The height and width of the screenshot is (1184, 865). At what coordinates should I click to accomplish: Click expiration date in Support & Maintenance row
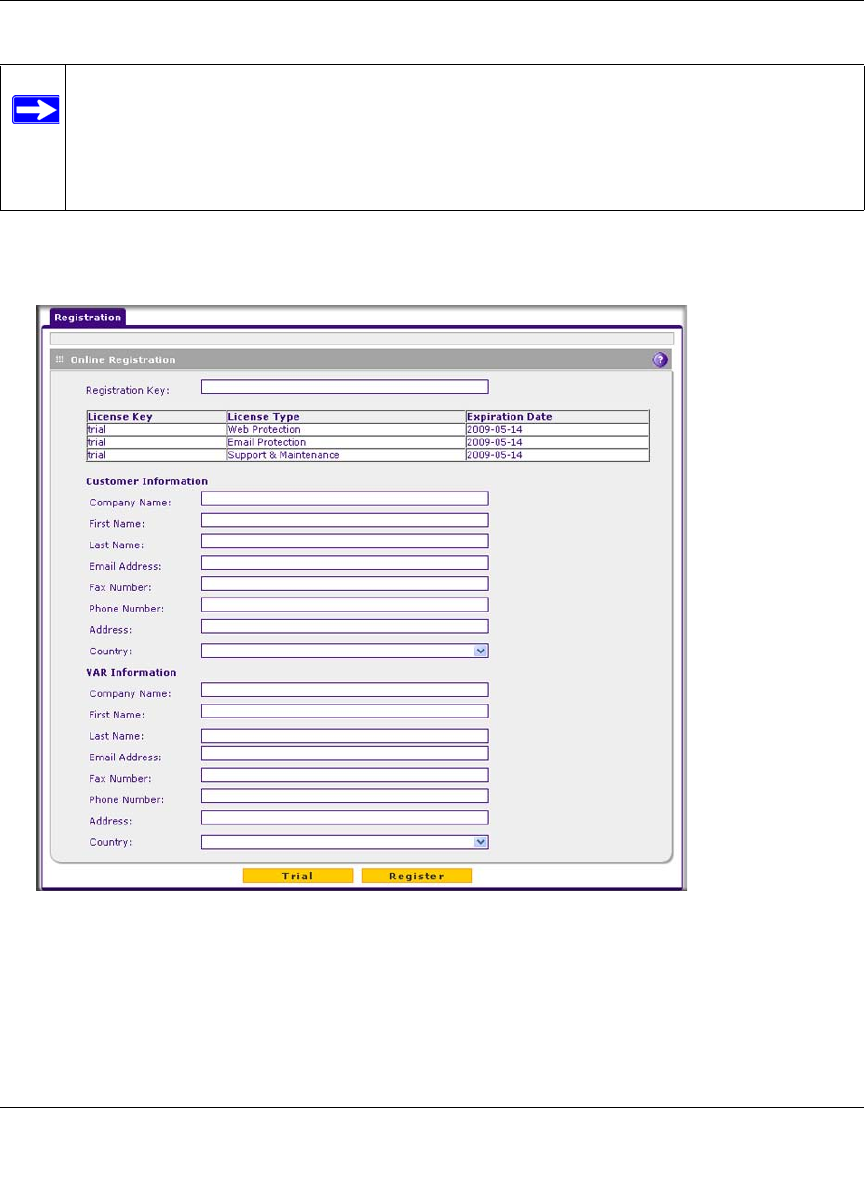pyautogui.click(x=557, y=455)
